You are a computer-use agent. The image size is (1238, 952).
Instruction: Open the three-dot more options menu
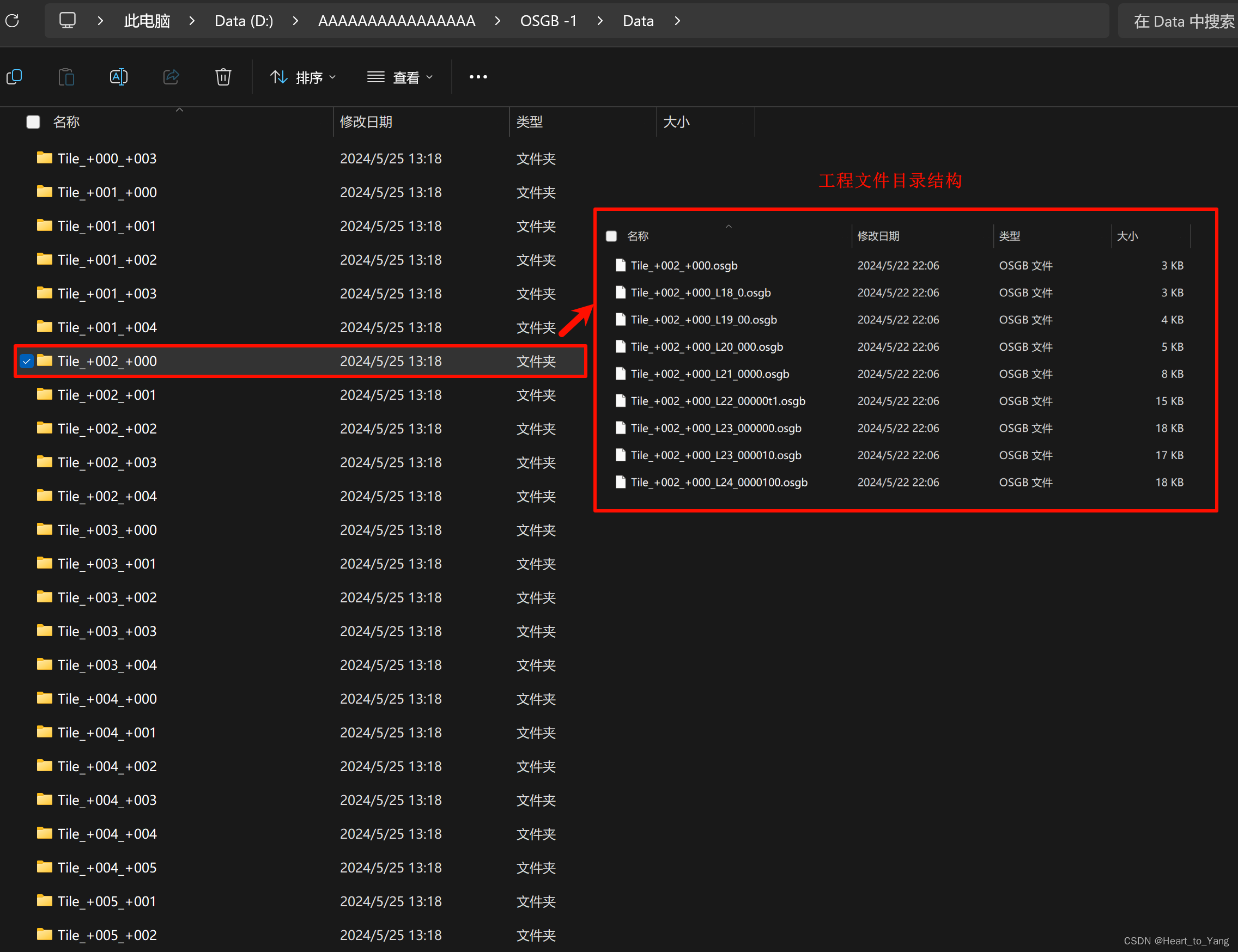click(478, 76)
